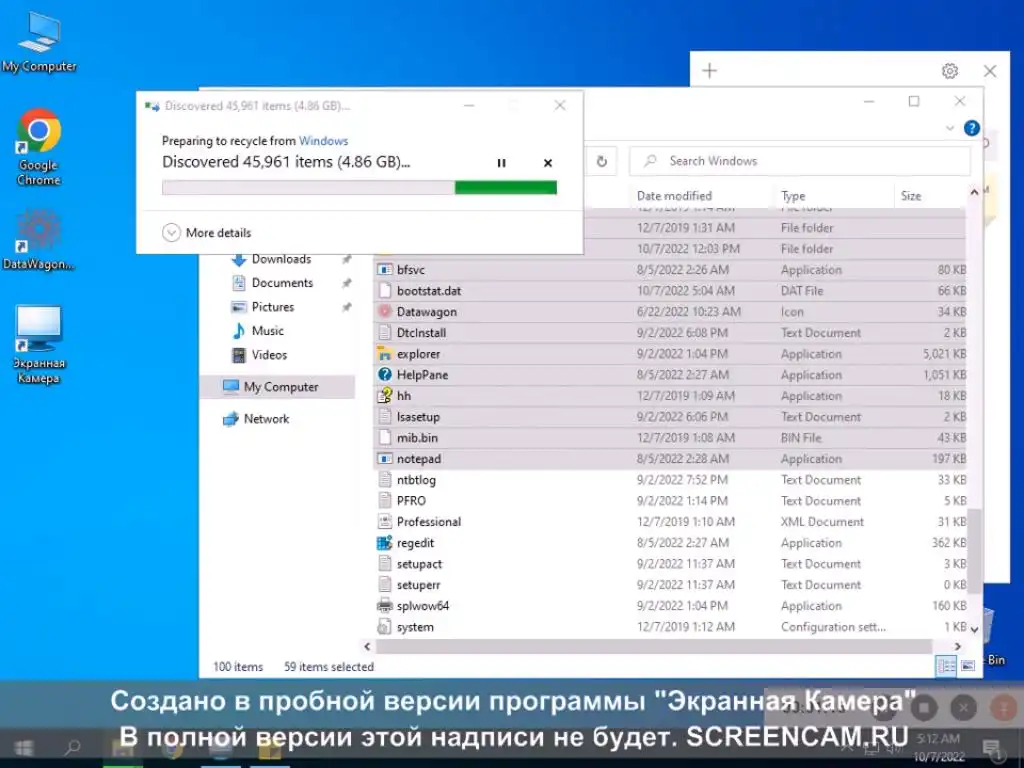Click the 59 items selected status text
Screen dimensions: 1024x768
coord(328,667)
